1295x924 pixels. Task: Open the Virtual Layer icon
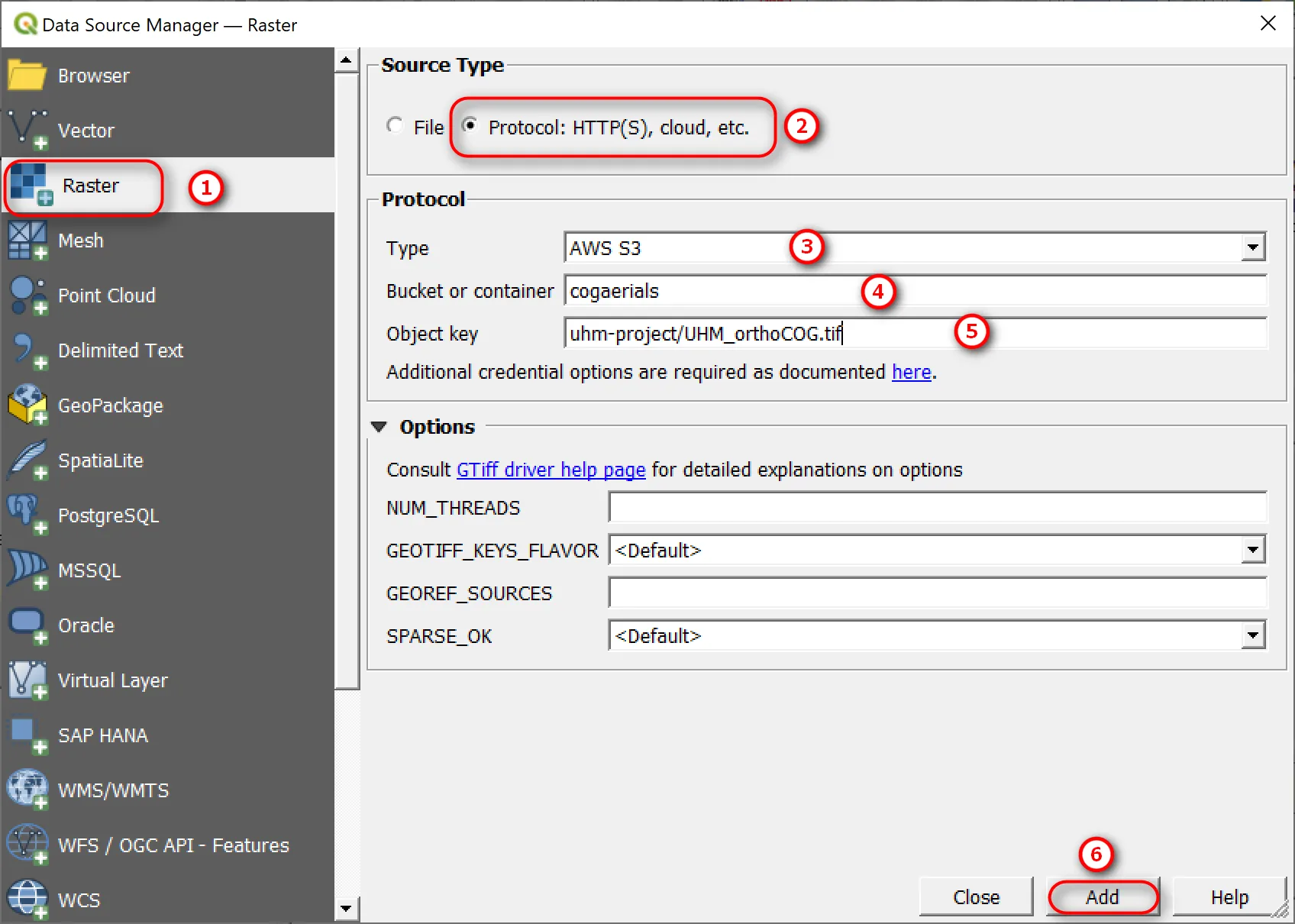click(27, 680)
